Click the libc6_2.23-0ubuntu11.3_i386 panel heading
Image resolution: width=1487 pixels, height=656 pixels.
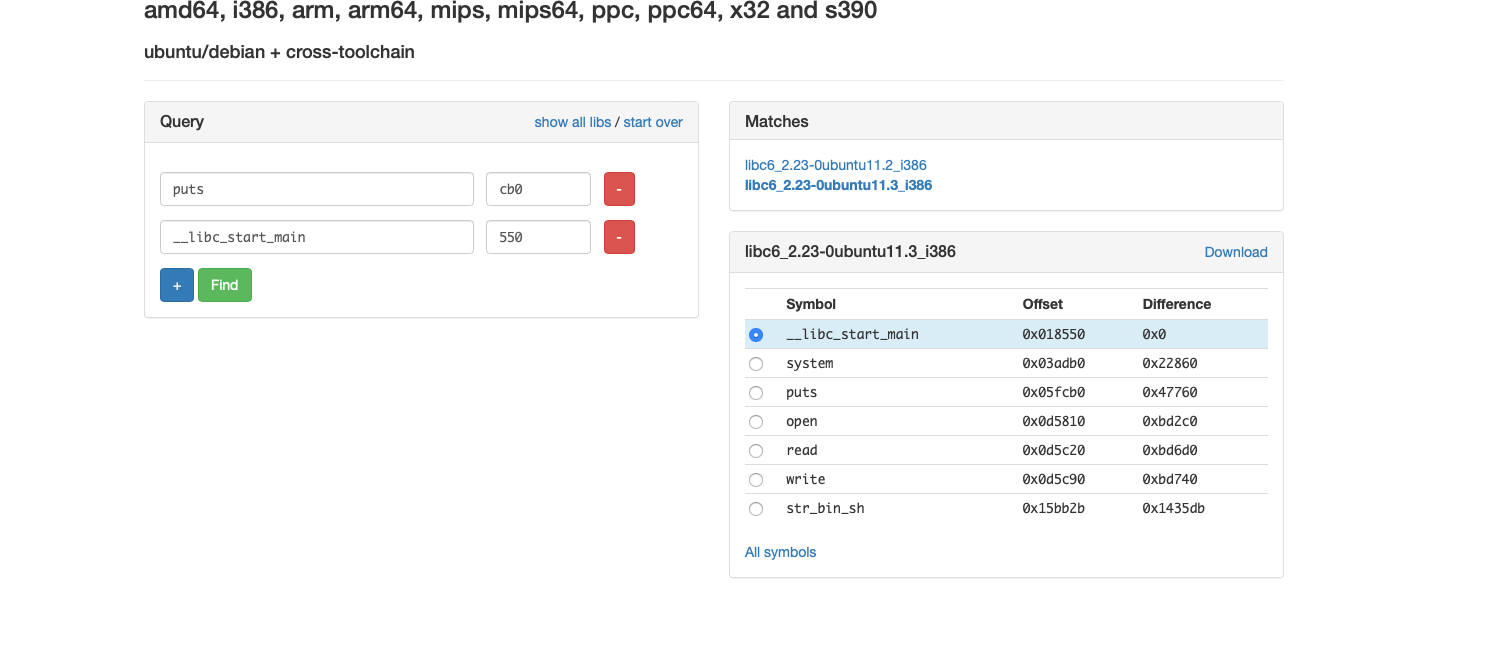coord(850,252)
